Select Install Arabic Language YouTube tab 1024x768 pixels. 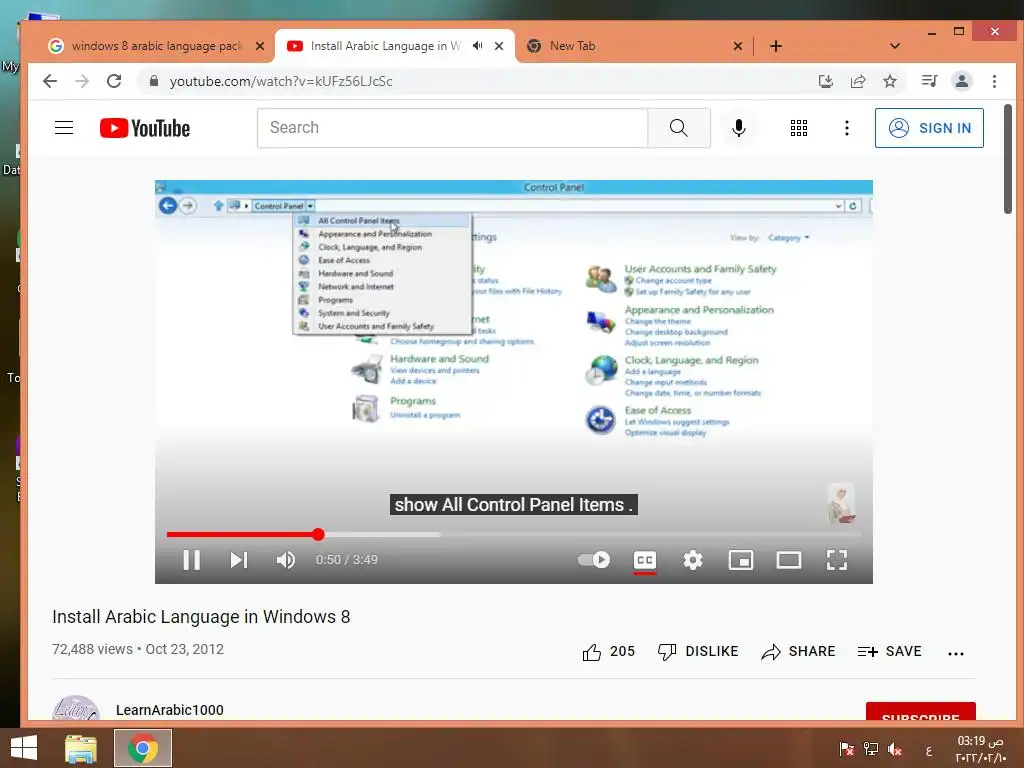pos(385,46)
